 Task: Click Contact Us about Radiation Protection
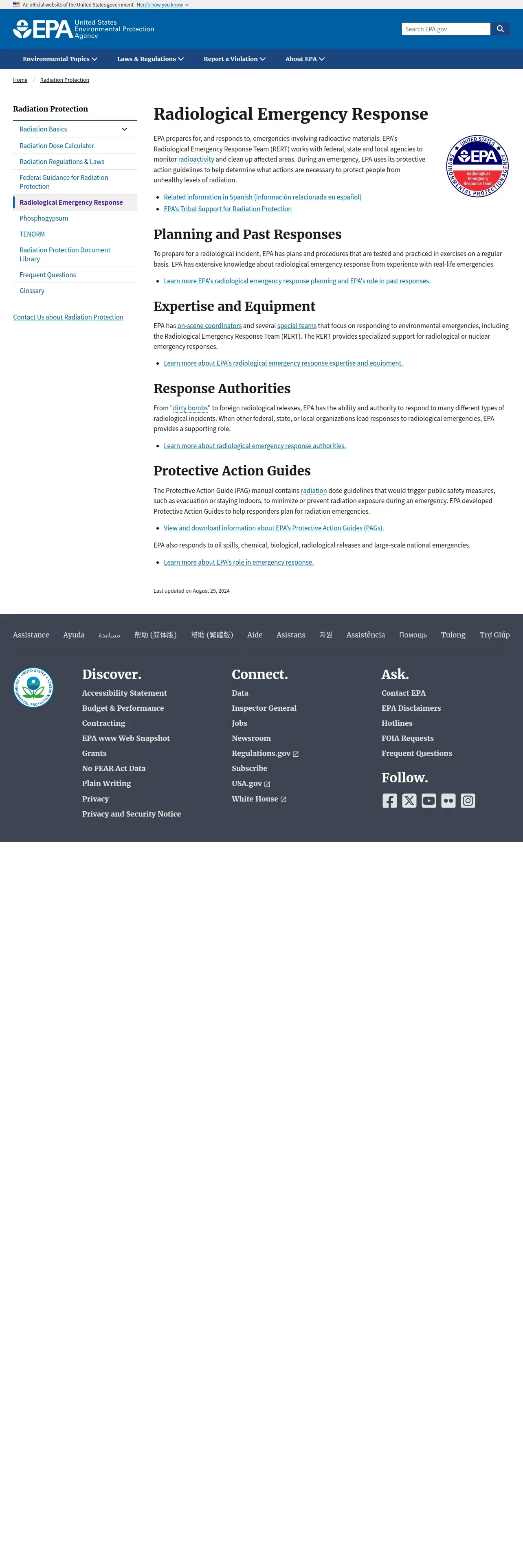pos(68,317)
